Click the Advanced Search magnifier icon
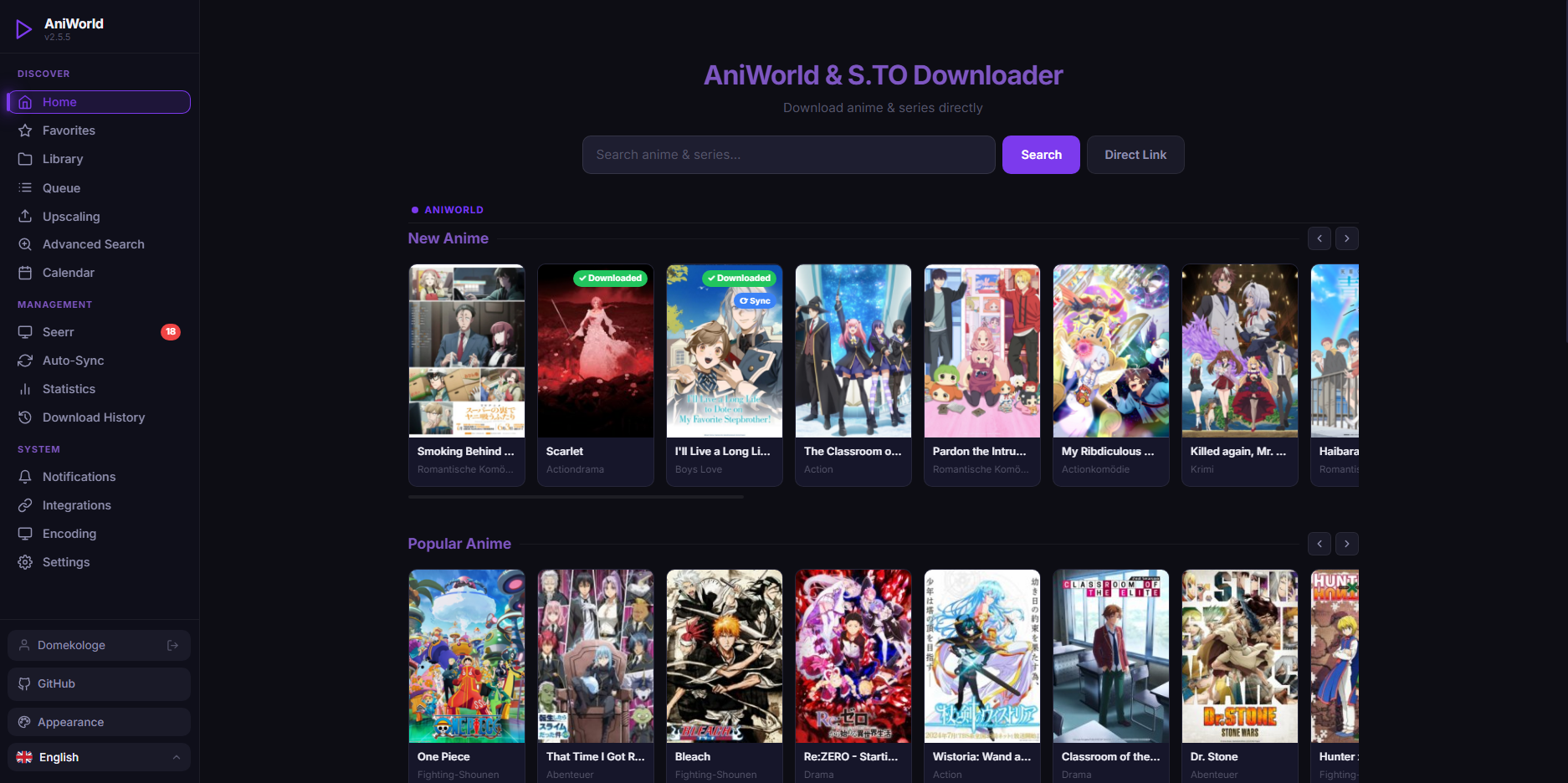 (25, 244)
